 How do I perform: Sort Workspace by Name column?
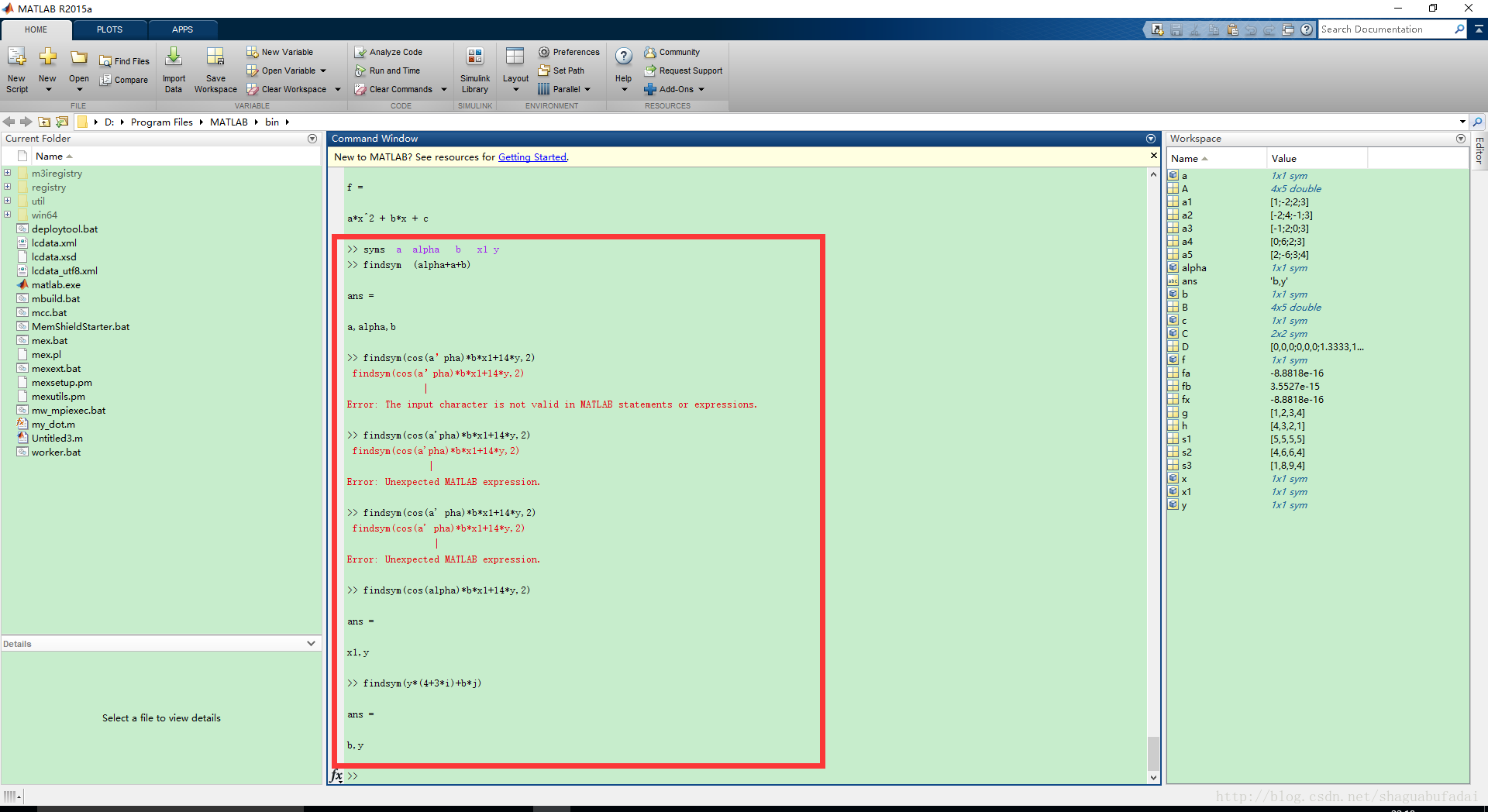[x=1216, y=158]
